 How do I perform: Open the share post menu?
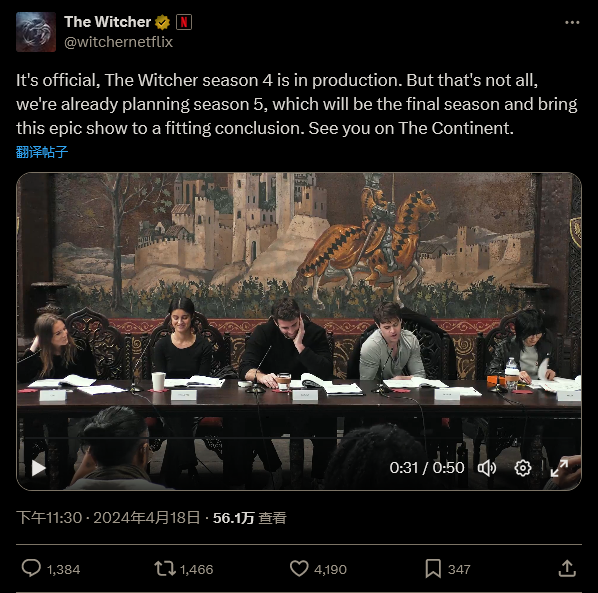pos(567,568)
